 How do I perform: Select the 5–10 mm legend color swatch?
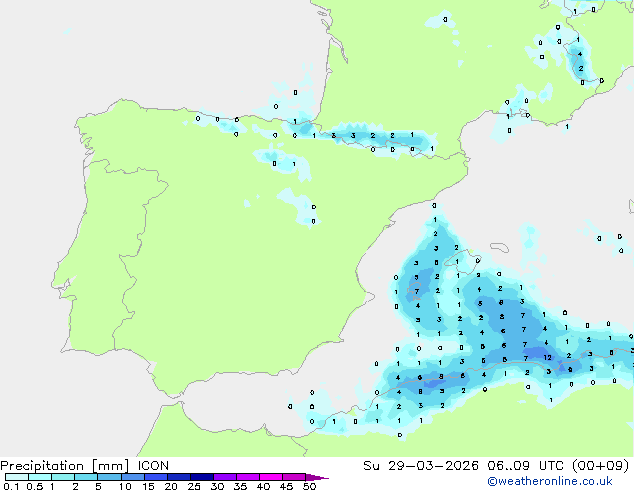click(109, 477)
